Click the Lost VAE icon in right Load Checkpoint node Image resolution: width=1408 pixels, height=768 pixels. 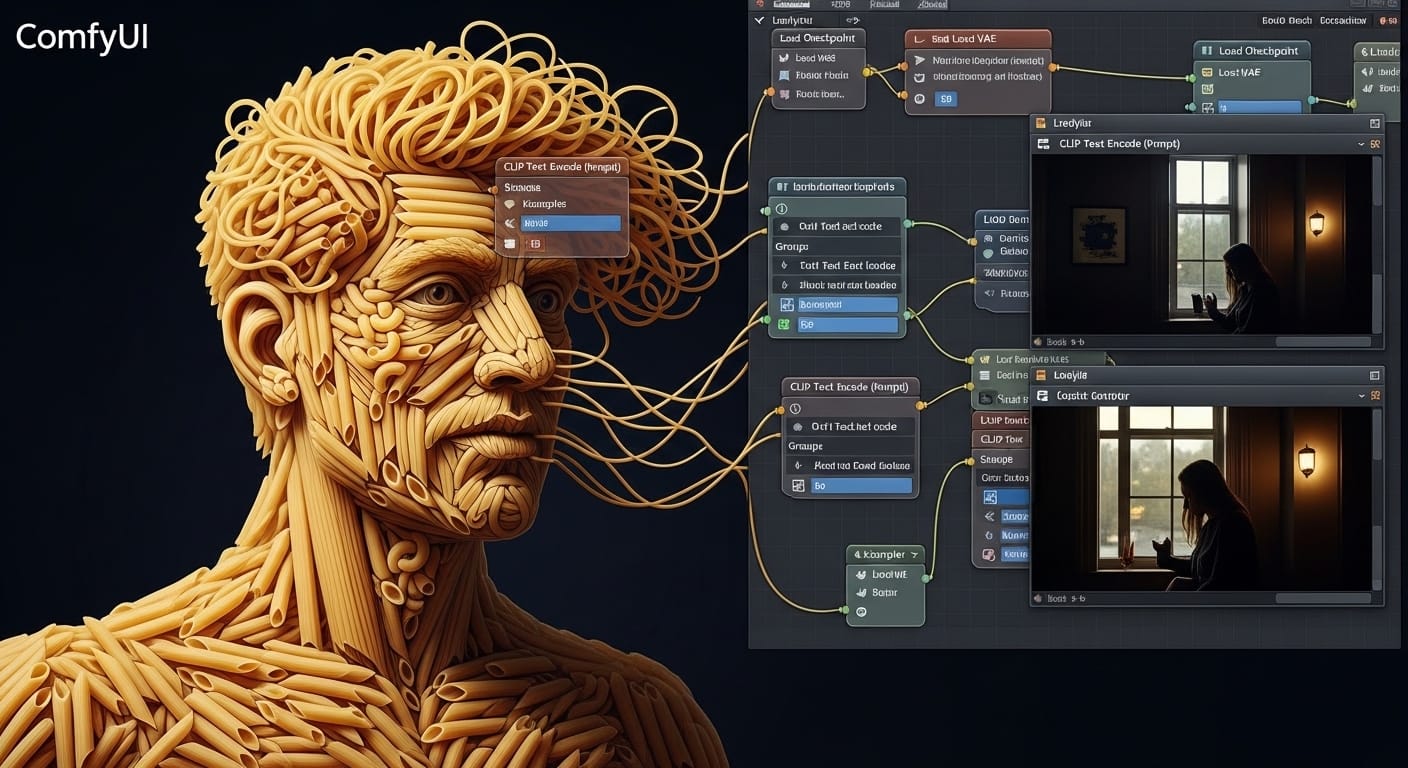(x=1207, y=72)
